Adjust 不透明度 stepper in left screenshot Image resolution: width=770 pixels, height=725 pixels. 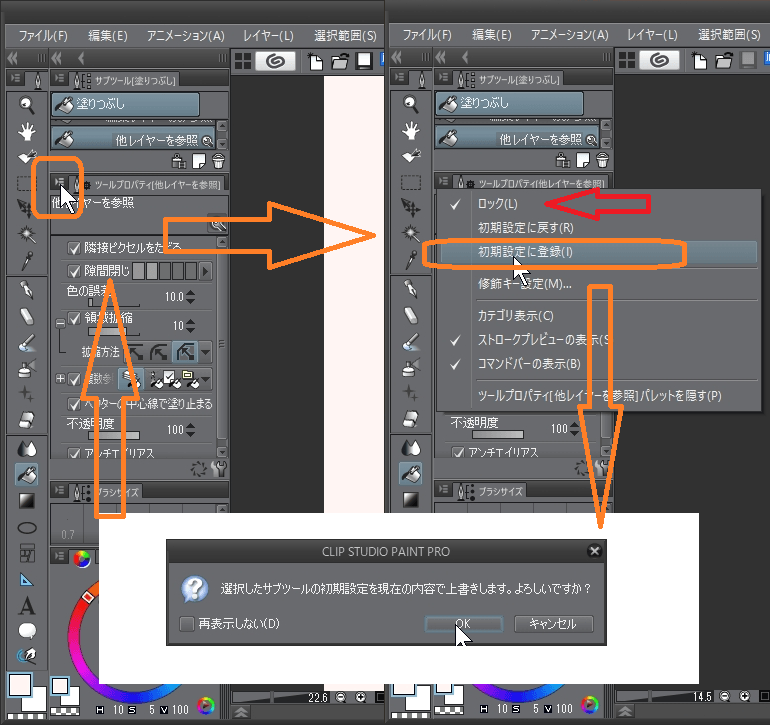tap(191, 430)
